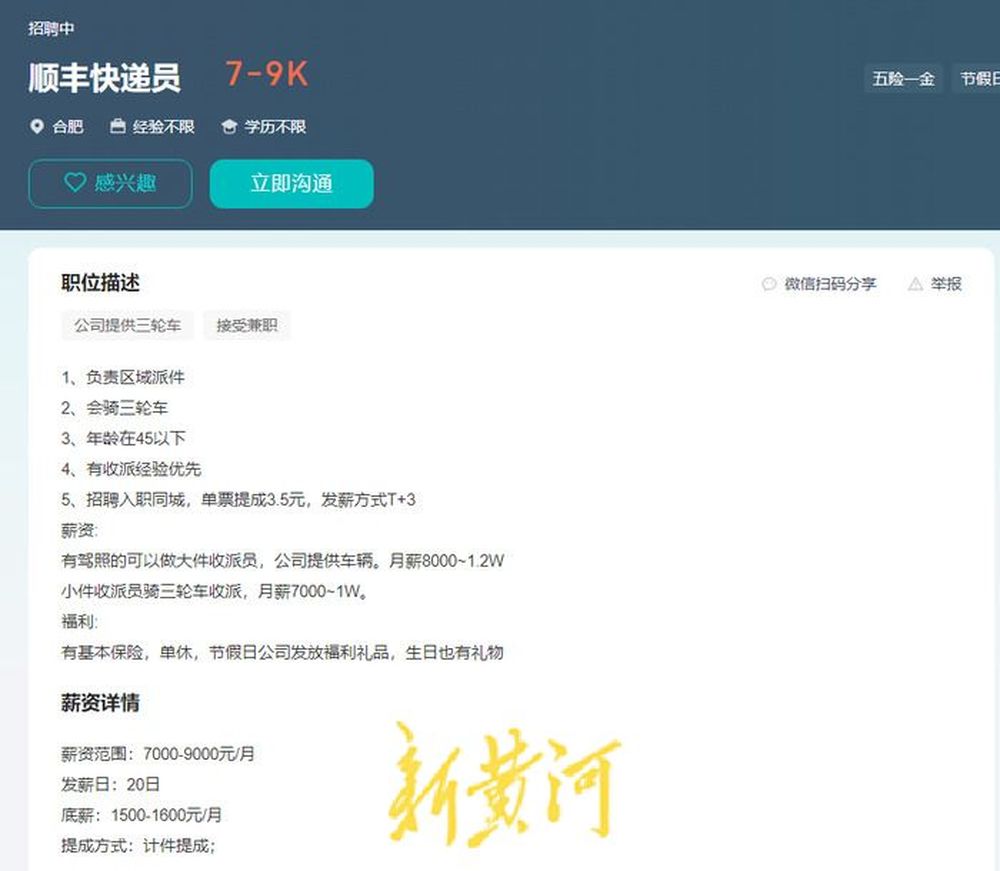Click 提成方式：计件提成
Viewport: 1000px width, 871px height.
[138, 846]
